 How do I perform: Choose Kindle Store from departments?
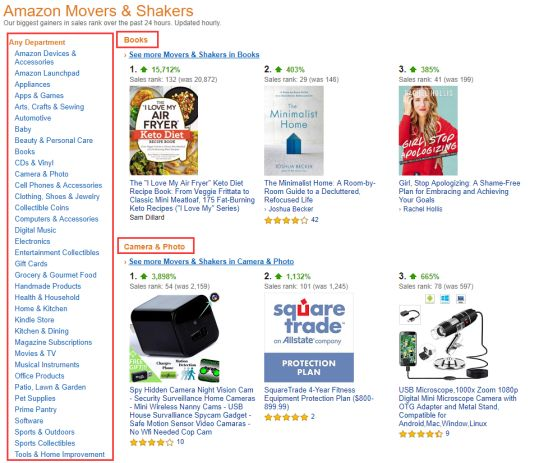point(34,320)
